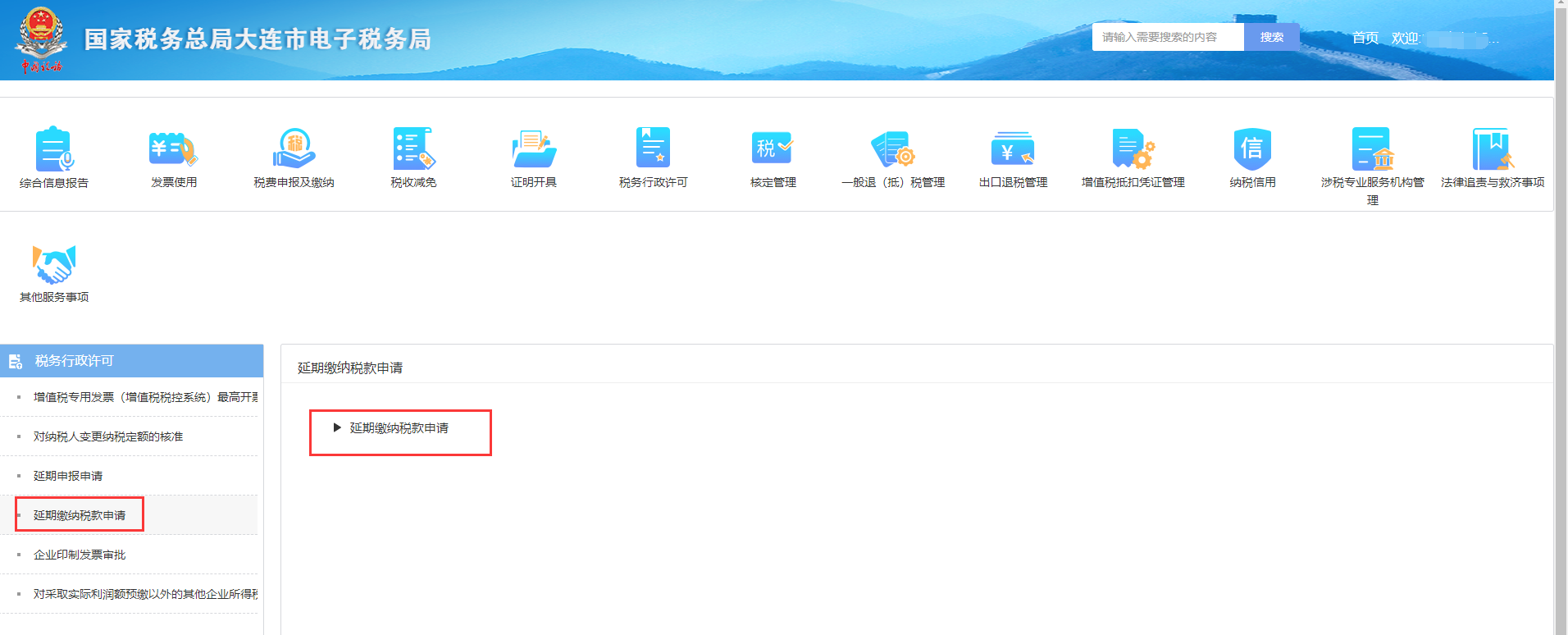
Task: Open 其他服务事项 handshake icon
Action: click(x=54, y=264)
